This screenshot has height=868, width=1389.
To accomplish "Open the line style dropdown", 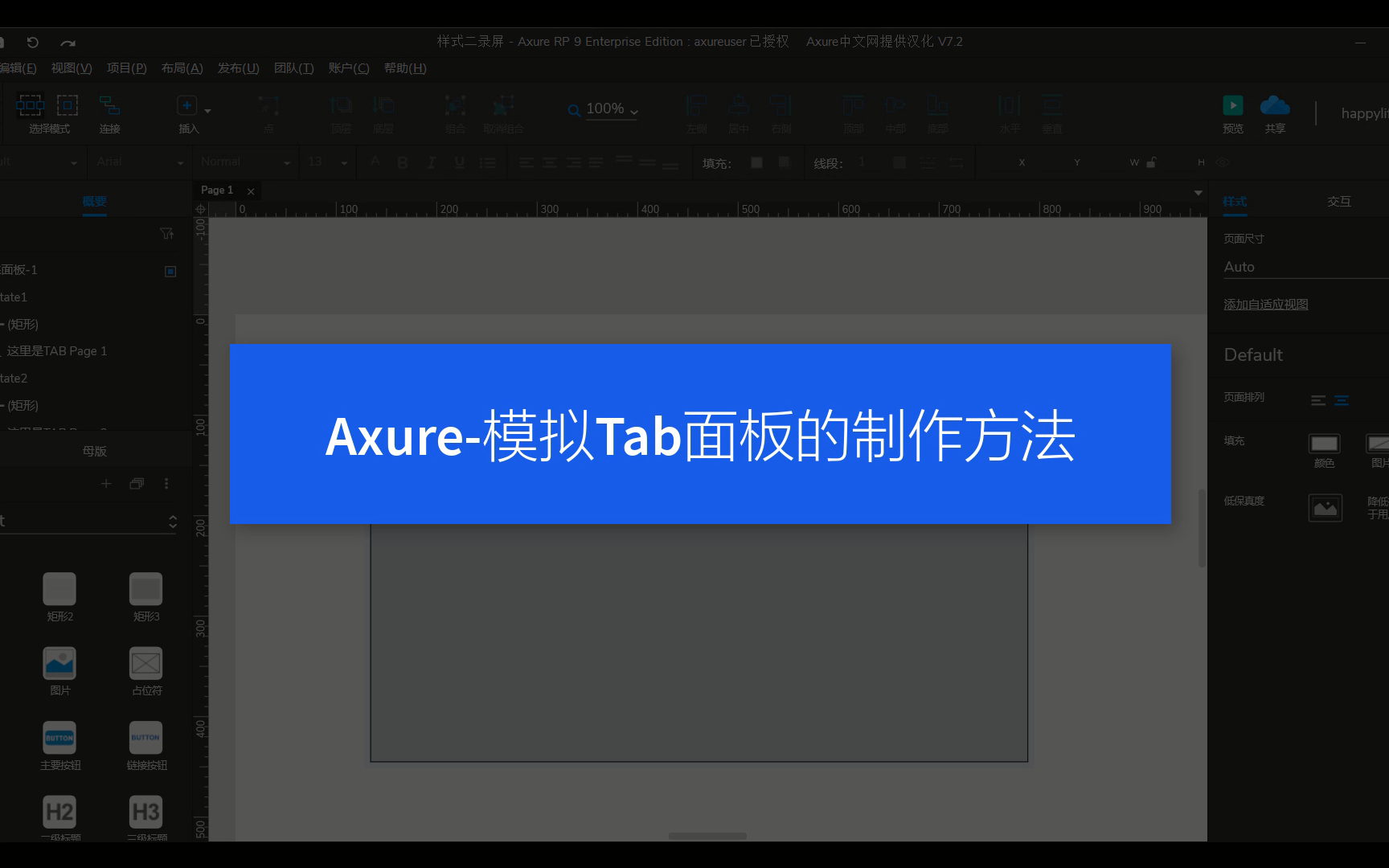I will 928,162.
